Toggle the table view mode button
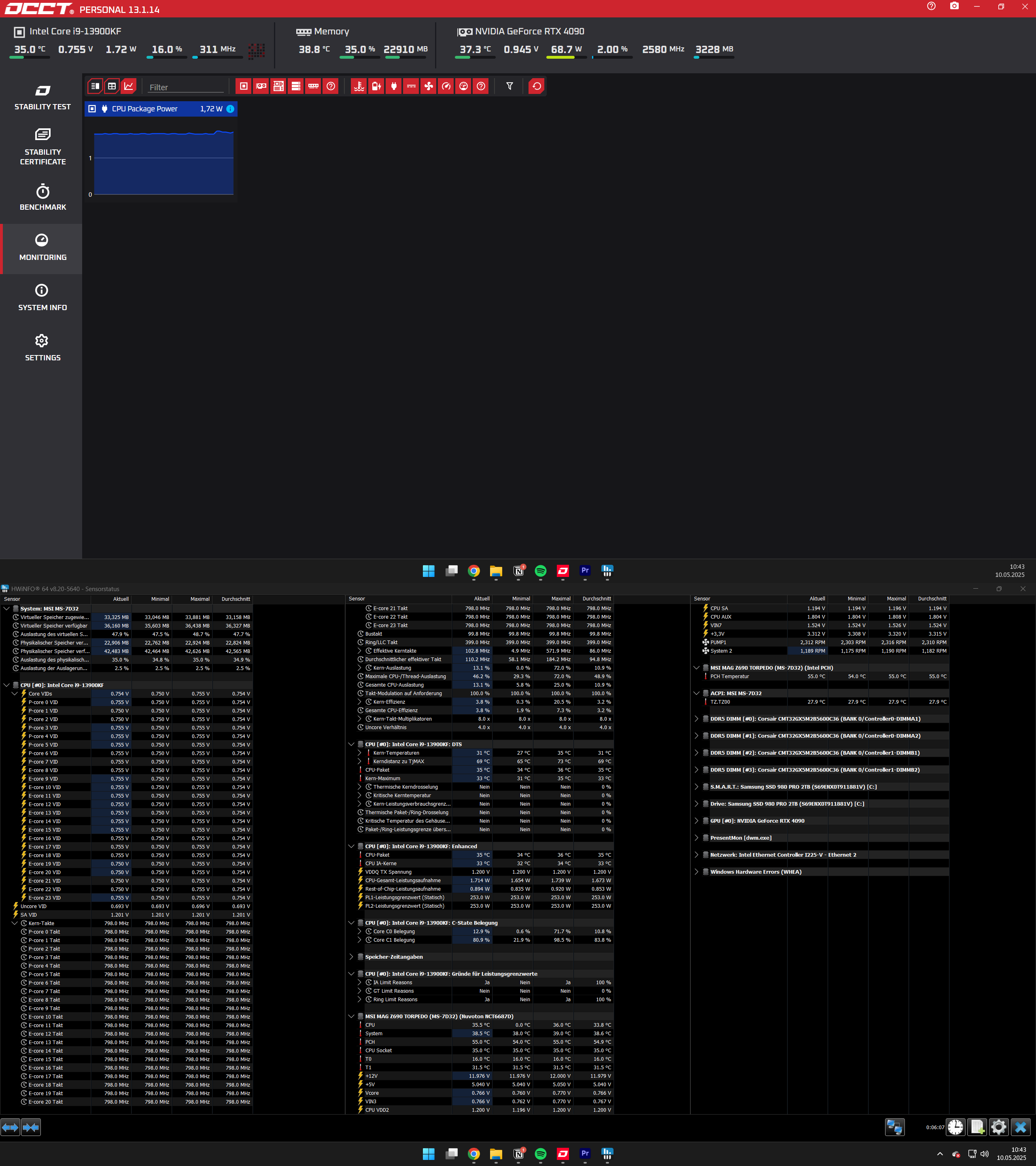 (x=112, y=86)
